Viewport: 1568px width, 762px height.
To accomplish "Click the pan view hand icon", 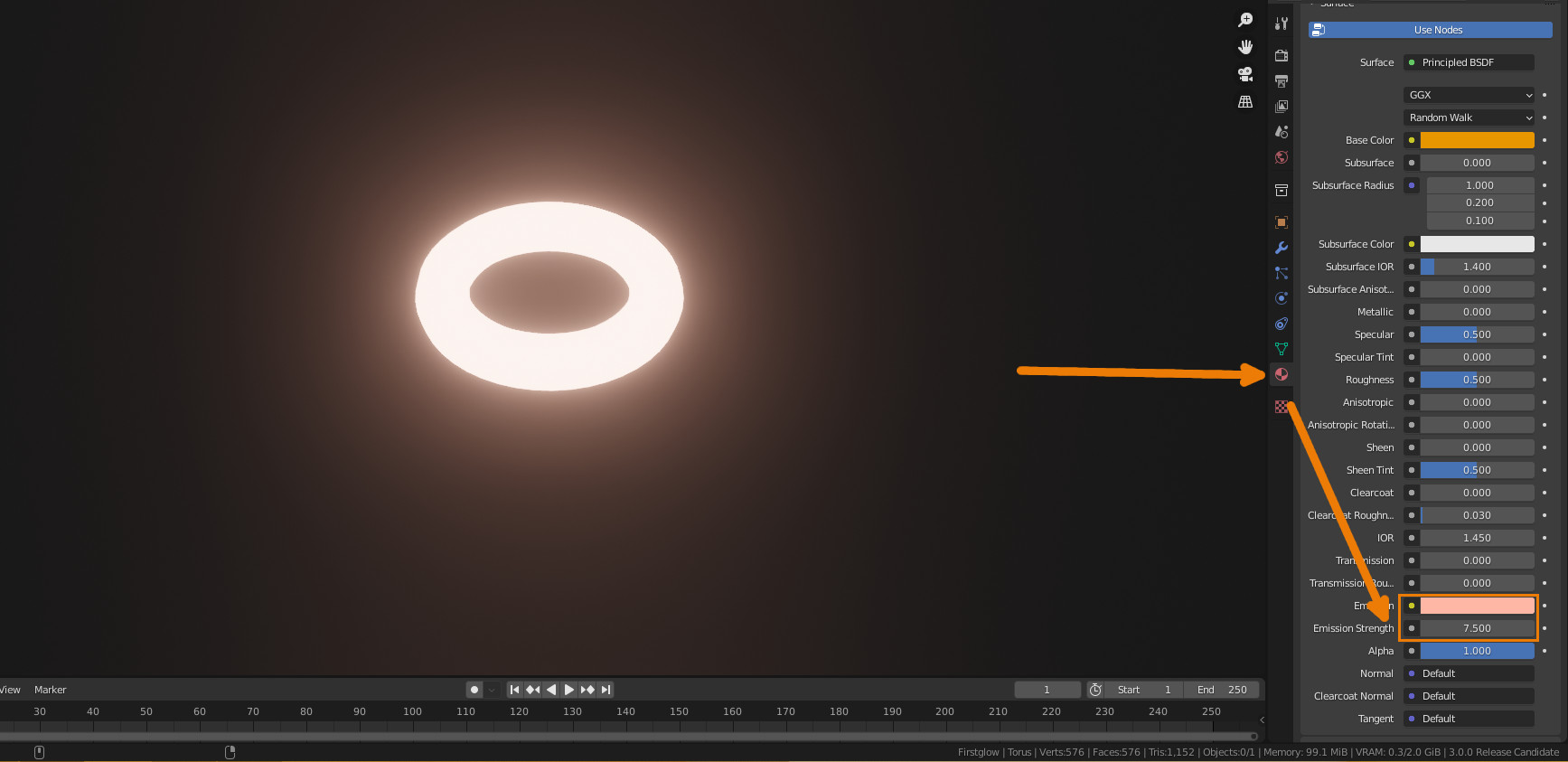I will tap(1245, 47).
